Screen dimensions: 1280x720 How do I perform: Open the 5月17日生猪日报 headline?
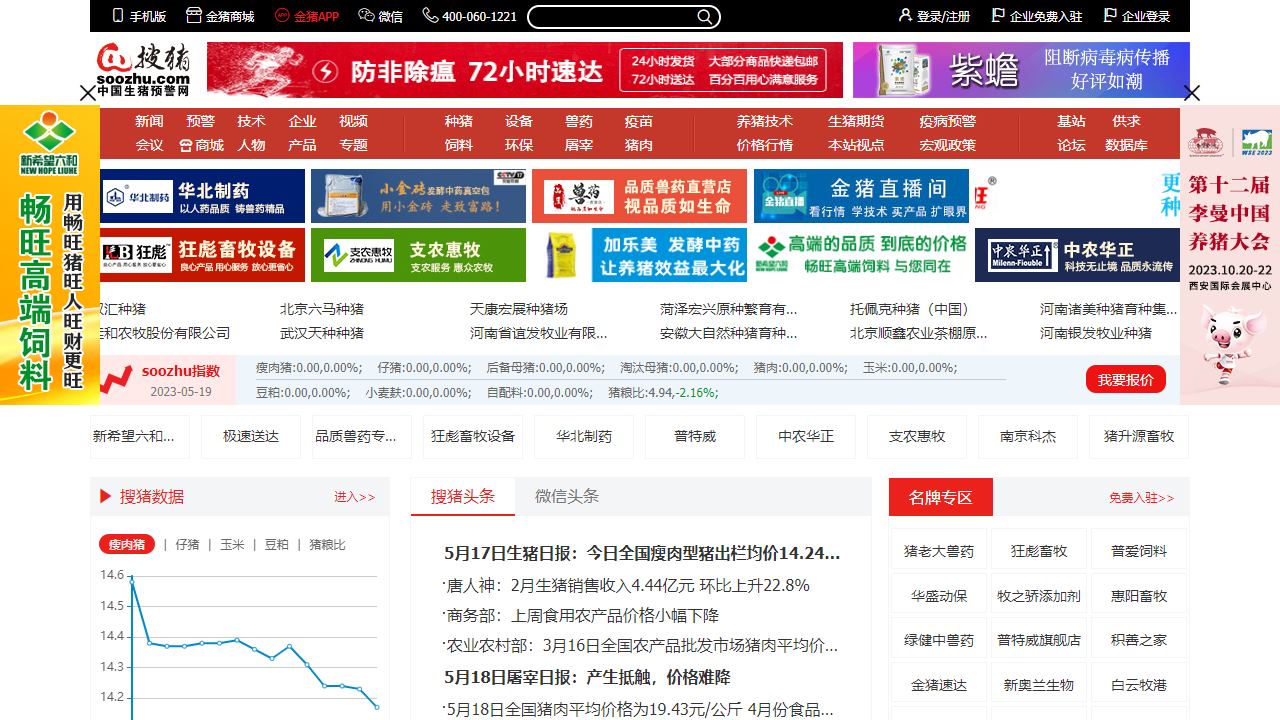point(642,553)
